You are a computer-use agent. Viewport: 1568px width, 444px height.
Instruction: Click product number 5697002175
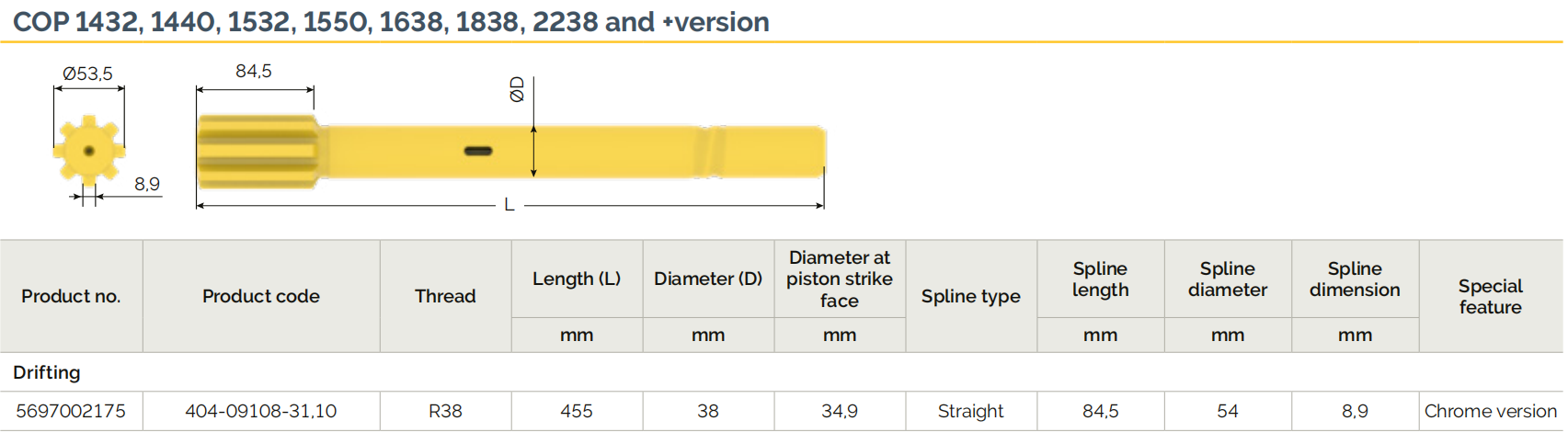point(71,411)
